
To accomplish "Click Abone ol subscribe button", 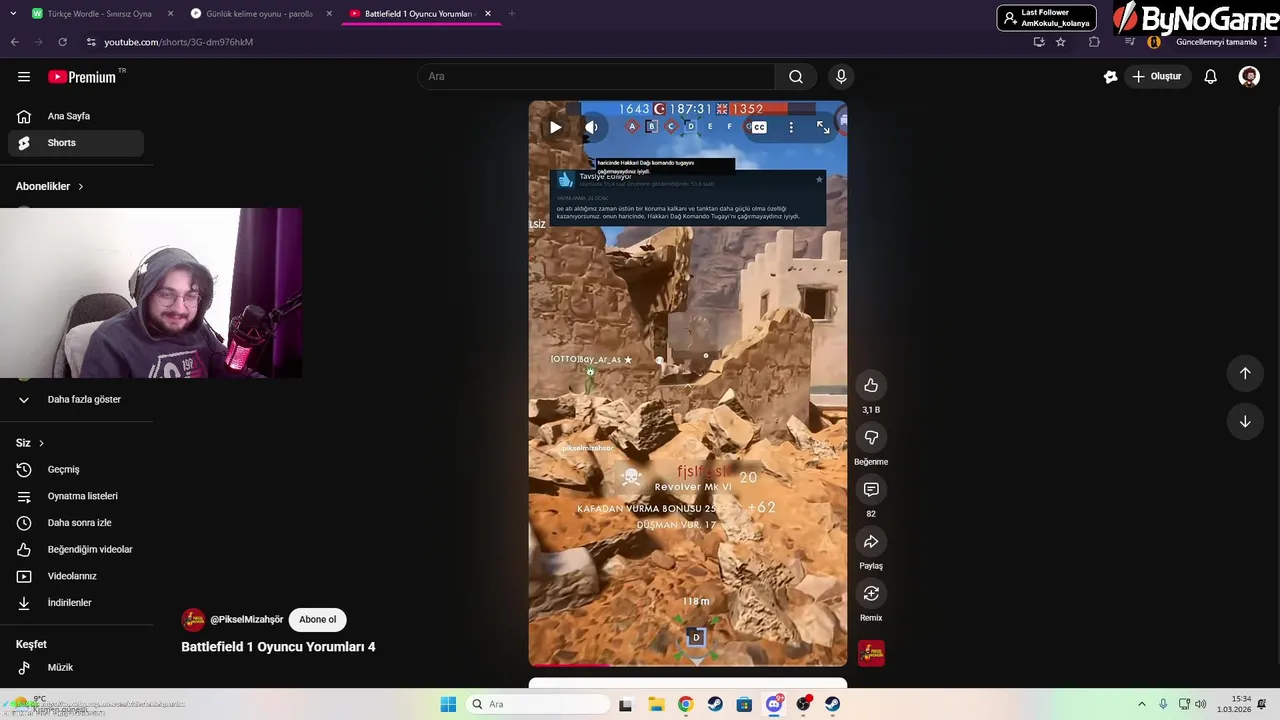I will (318, 620).
